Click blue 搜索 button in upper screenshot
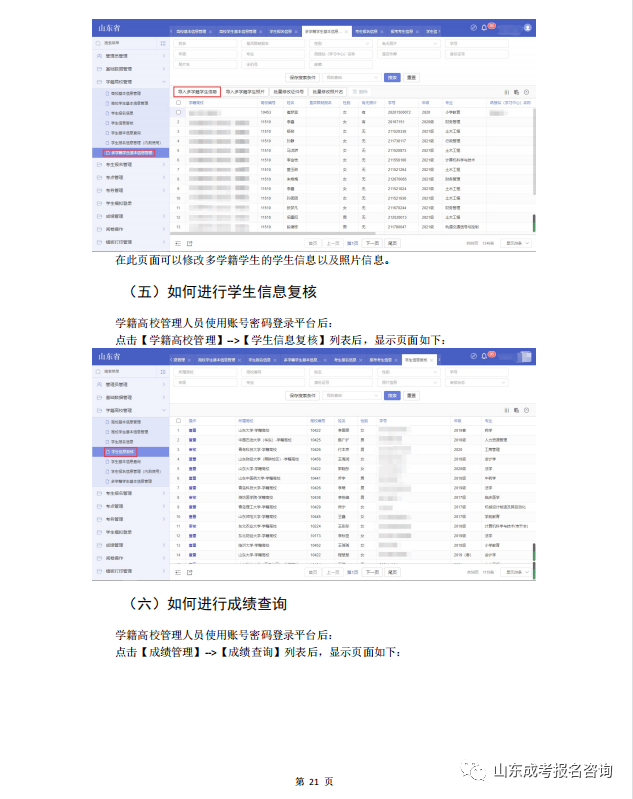Screen dimensions: 633x799 coord(392,77)
